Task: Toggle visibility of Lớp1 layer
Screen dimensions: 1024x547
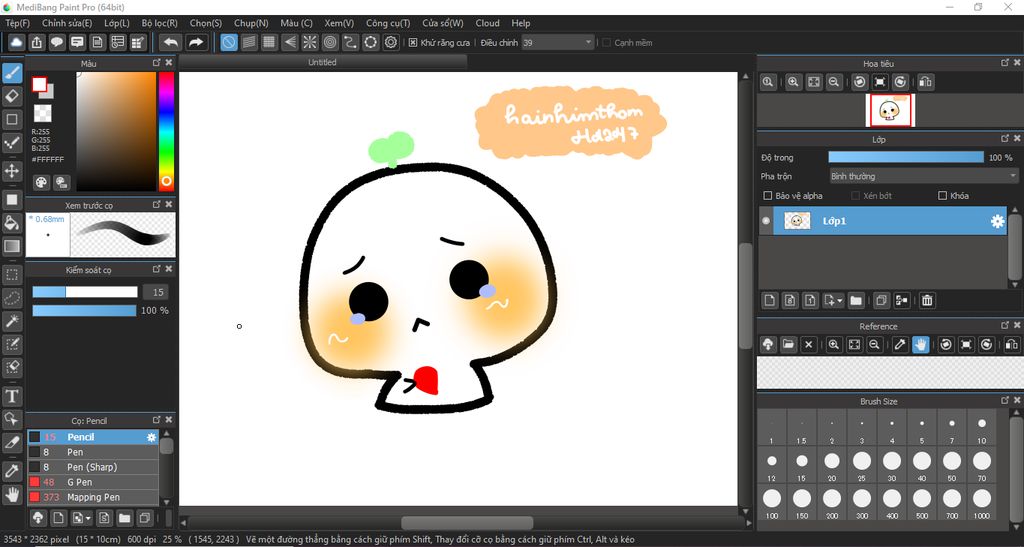Action: (x=766, y=221)
